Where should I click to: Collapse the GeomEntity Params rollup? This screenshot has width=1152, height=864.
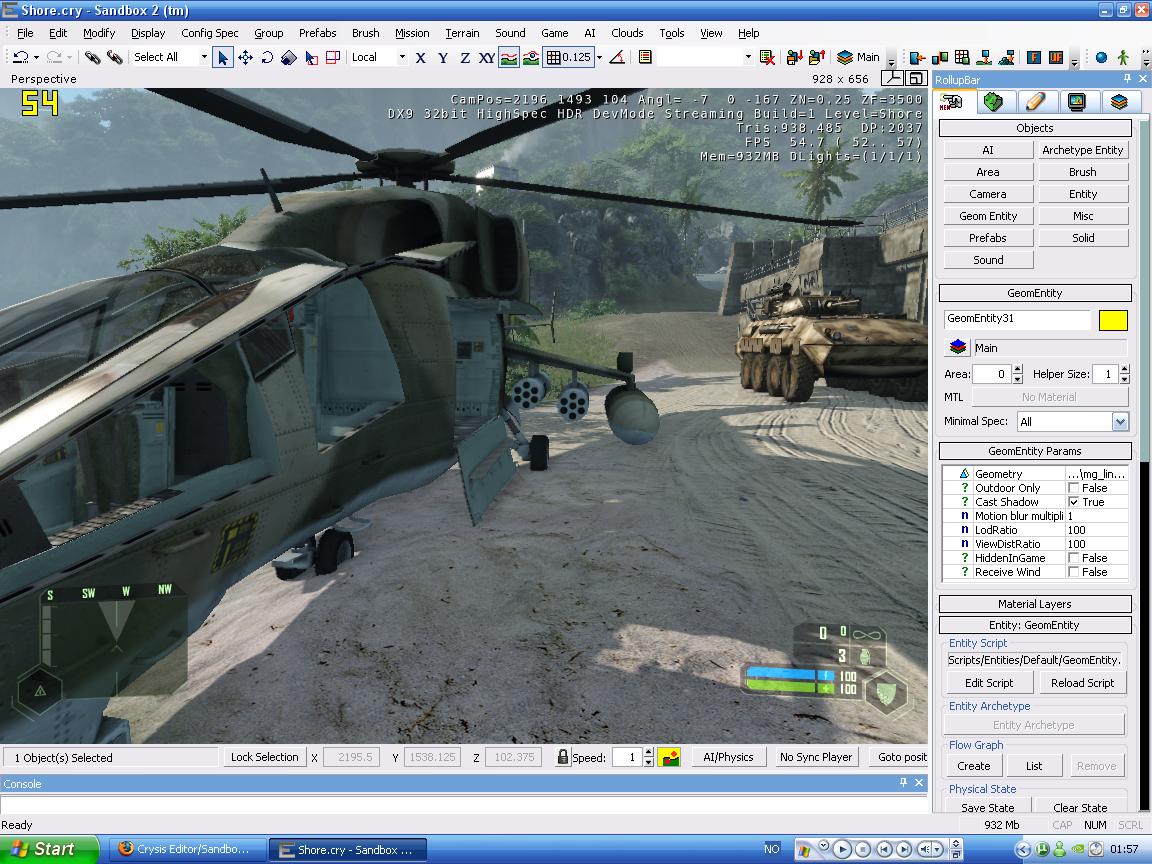[1034, 451]
